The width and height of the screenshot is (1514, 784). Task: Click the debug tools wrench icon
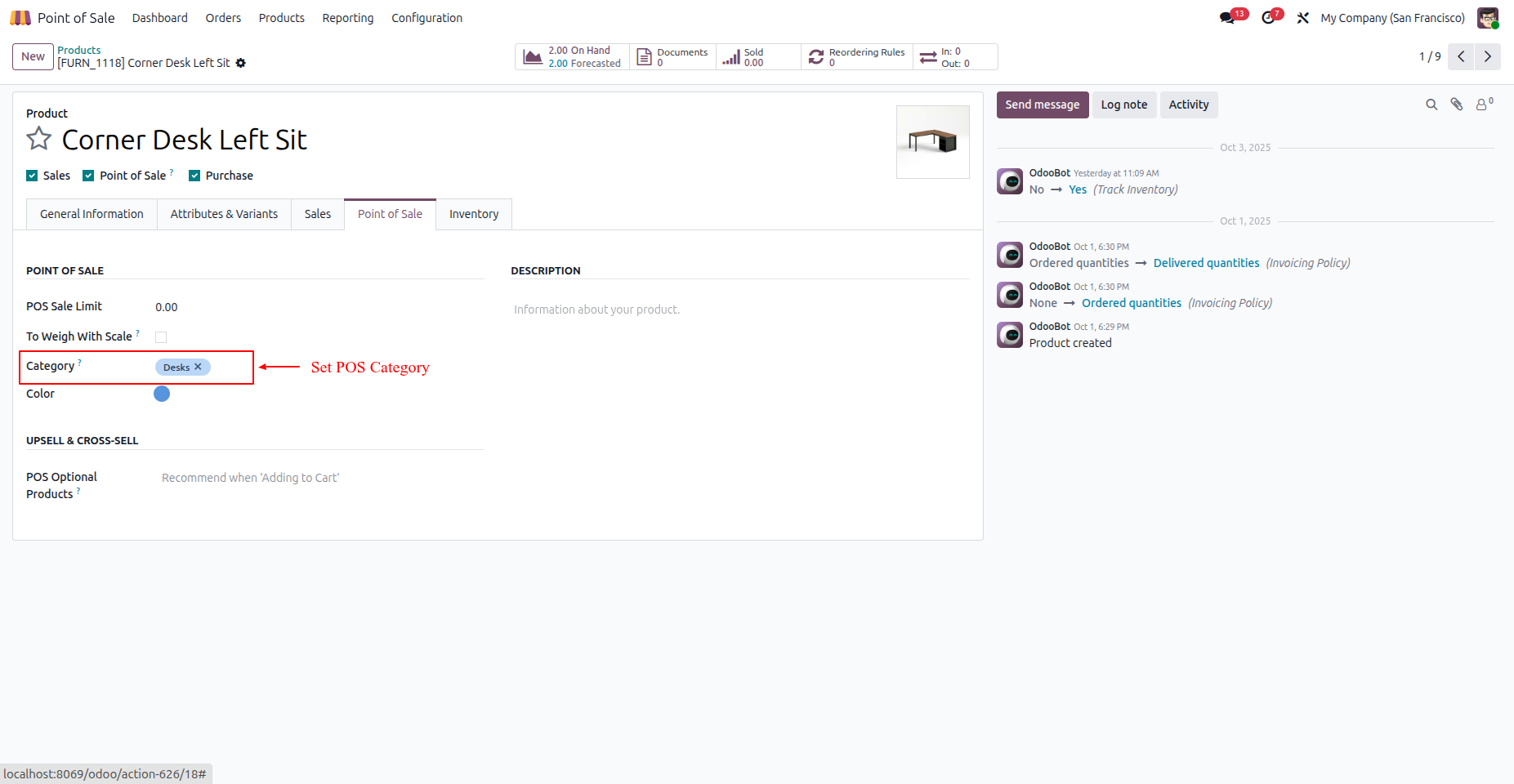(x=1303, y=18)
